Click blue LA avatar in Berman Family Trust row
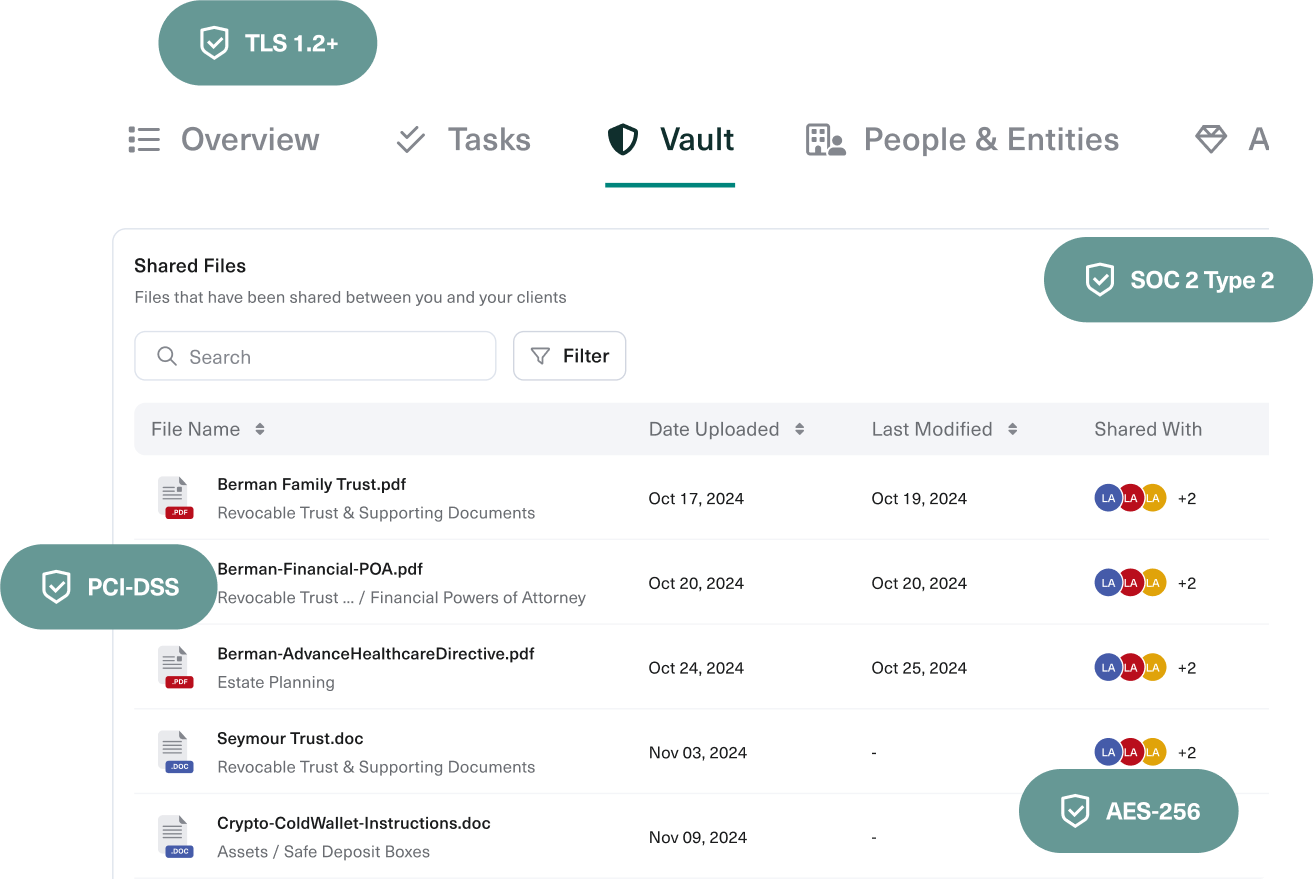 pos(1108,498)
